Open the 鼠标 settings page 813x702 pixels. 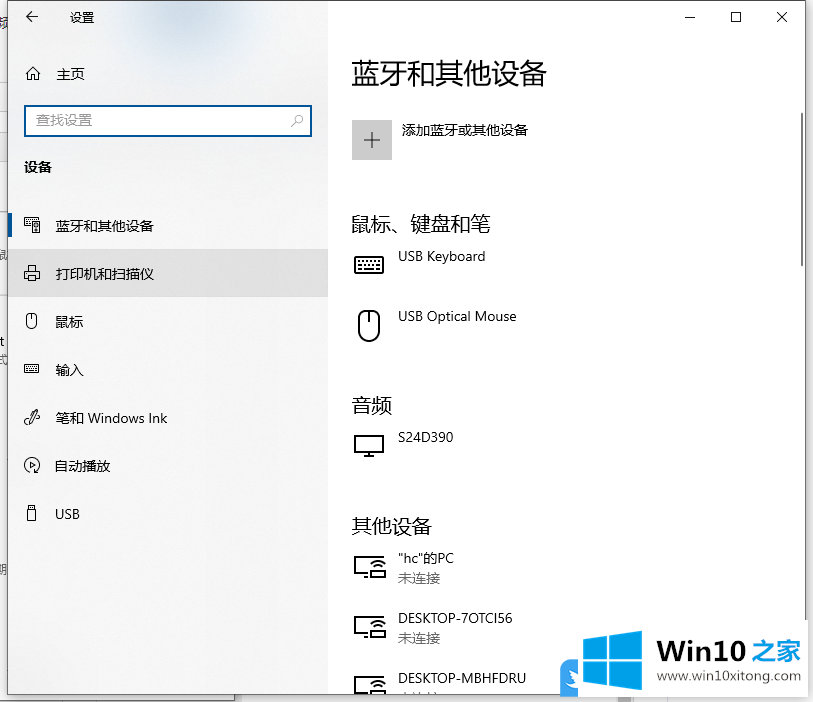click(x=69, y=322)
